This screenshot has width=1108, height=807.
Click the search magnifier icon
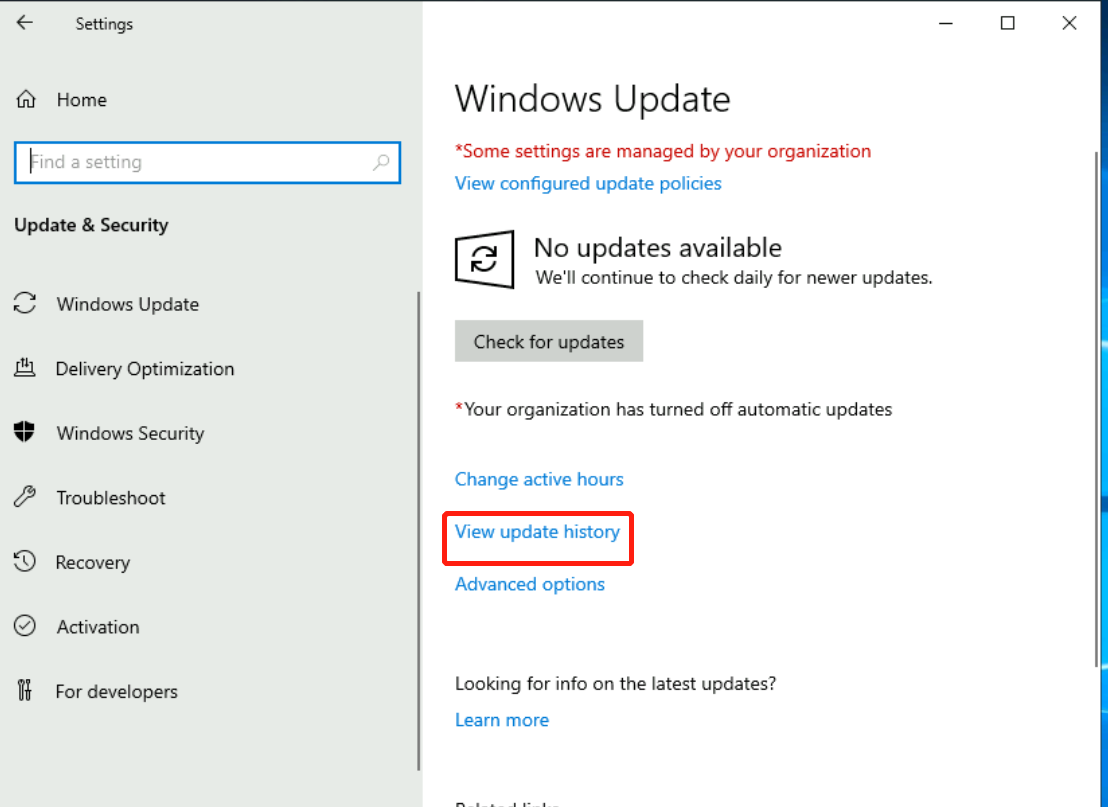click(x=381, y=162)
